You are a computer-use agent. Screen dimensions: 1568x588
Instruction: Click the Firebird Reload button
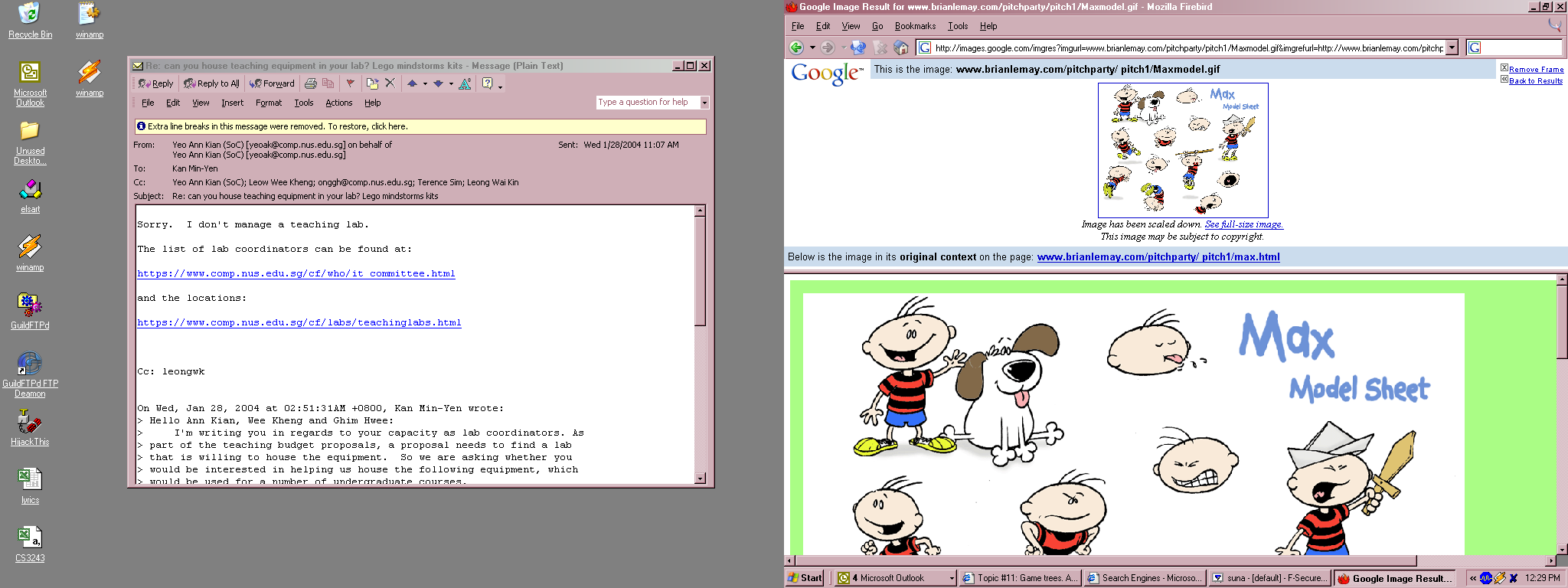click(858, 47)
